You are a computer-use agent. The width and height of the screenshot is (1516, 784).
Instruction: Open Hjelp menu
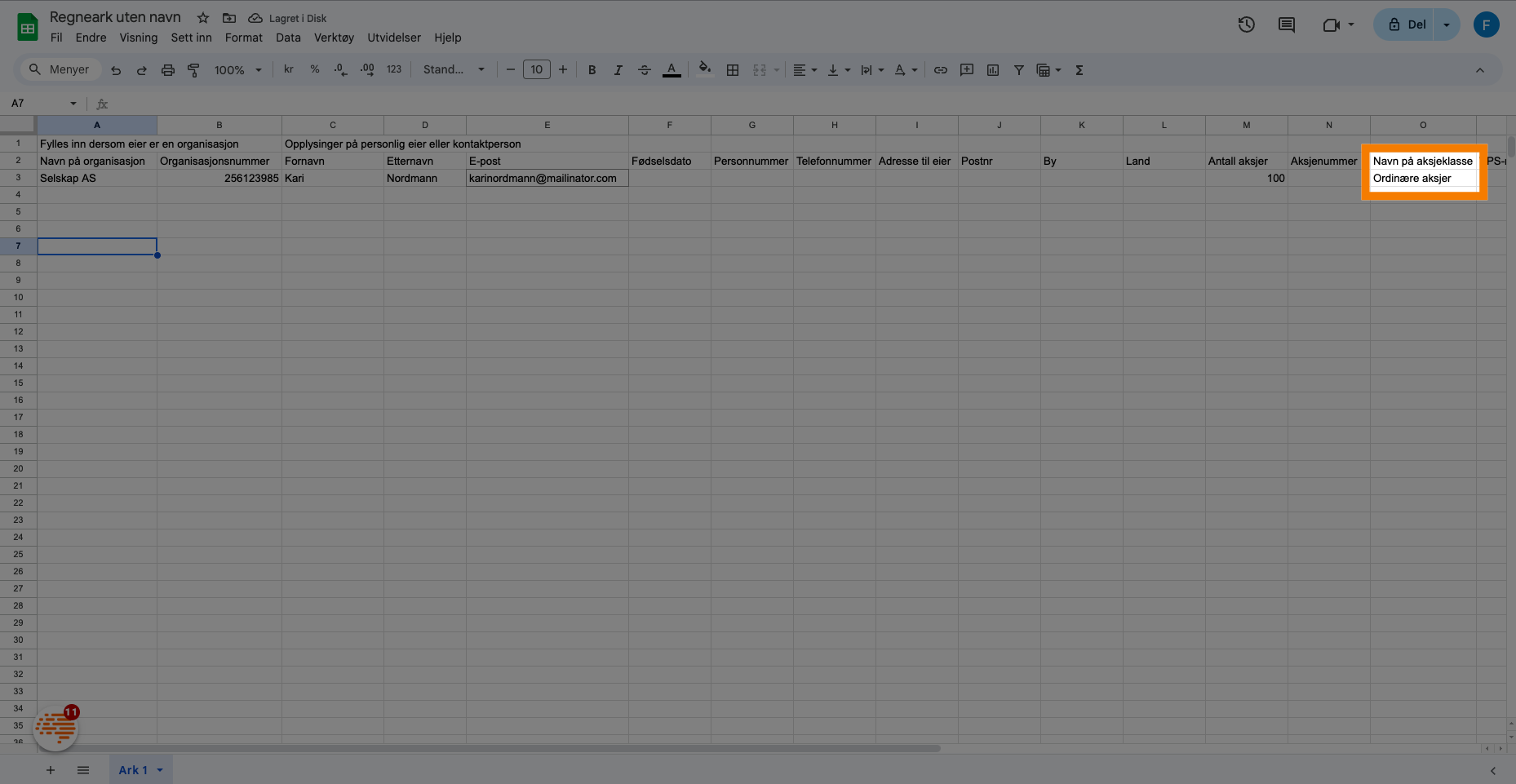448,38
